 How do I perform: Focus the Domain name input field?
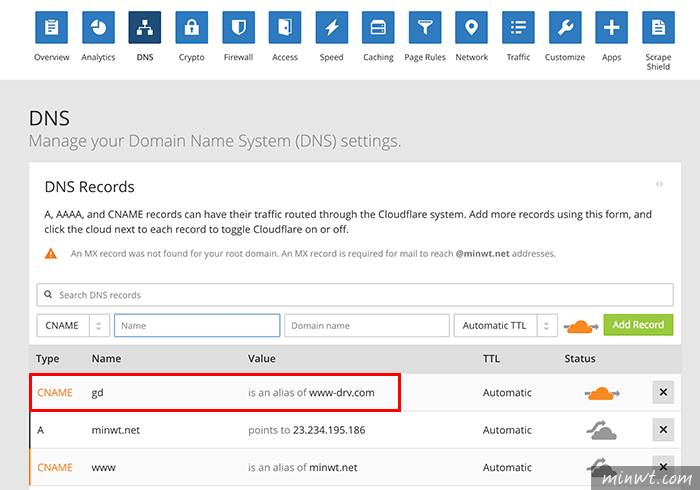[x=367, y=325]
